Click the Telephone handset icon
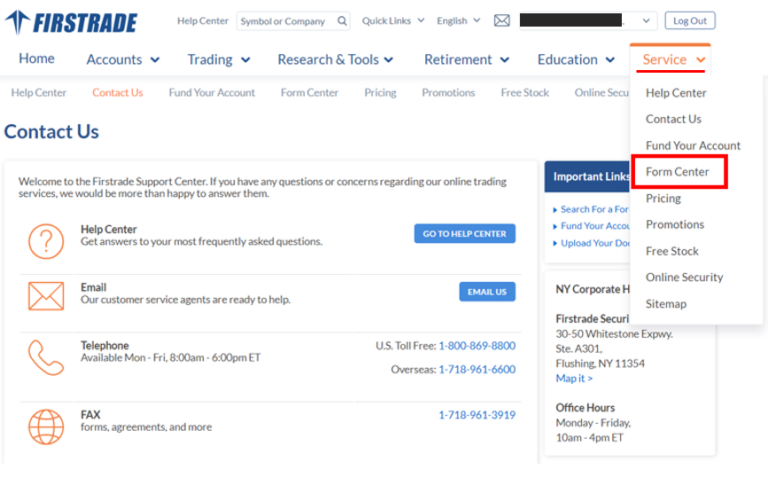Image resolution: width=768 pixels, height=477 pixels. tap(45, 355)
